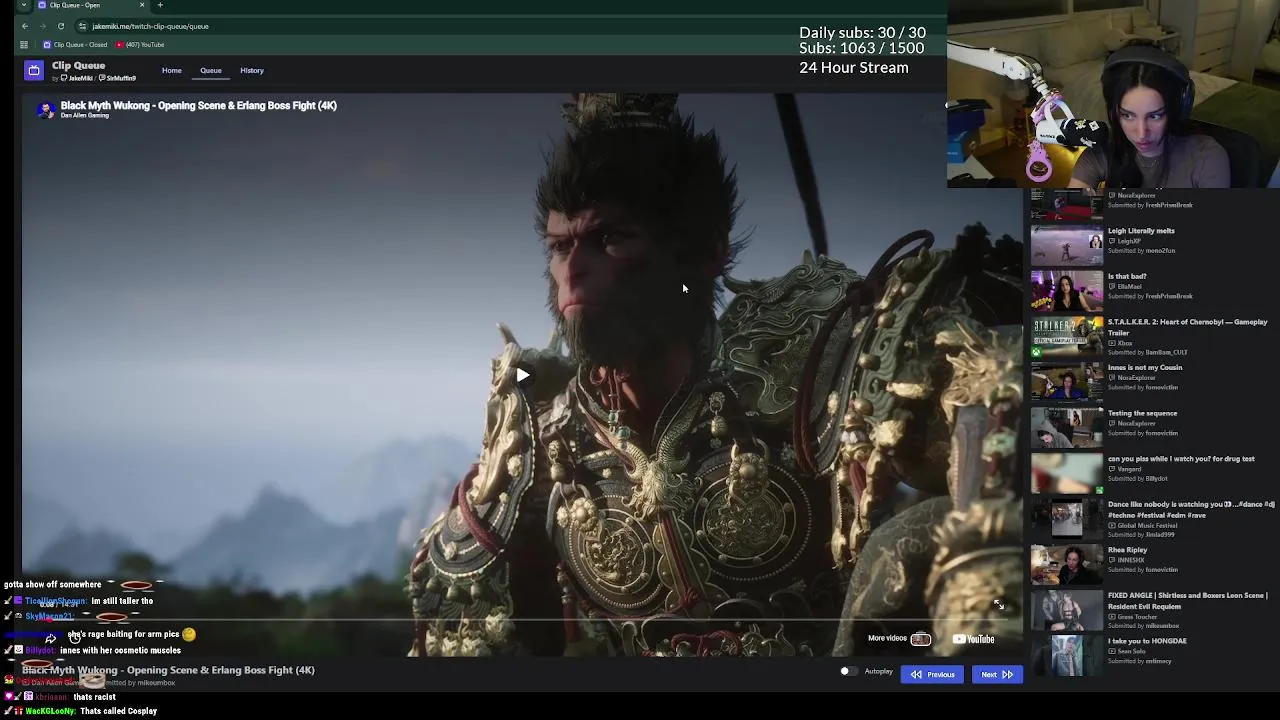Open the video title link at top
The image size is (1280, 720).
click(x=198, y=105)
